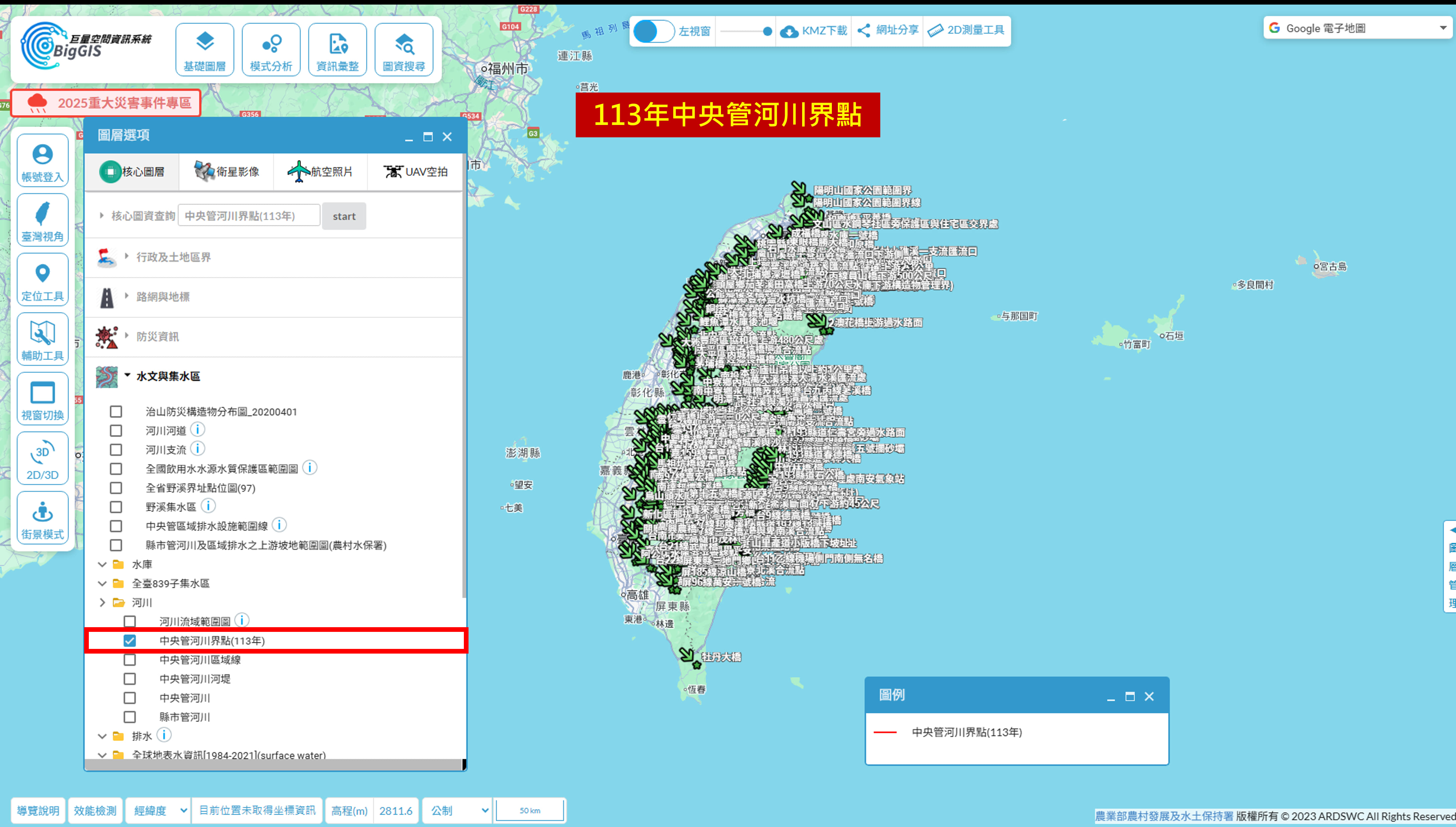Switch to the 衛星影像 tab
The image size is (1456, 827).
[226, 171]
